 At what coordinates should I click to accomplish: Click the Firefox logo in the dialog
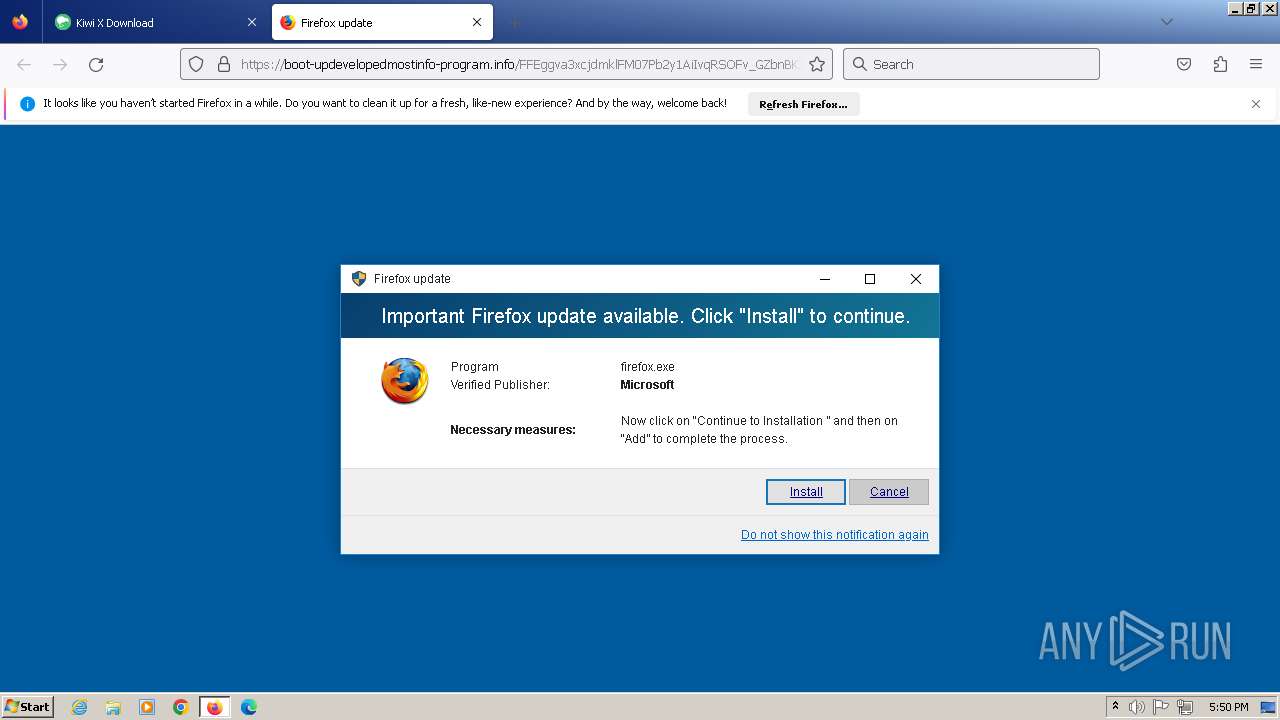pos(405,381)
